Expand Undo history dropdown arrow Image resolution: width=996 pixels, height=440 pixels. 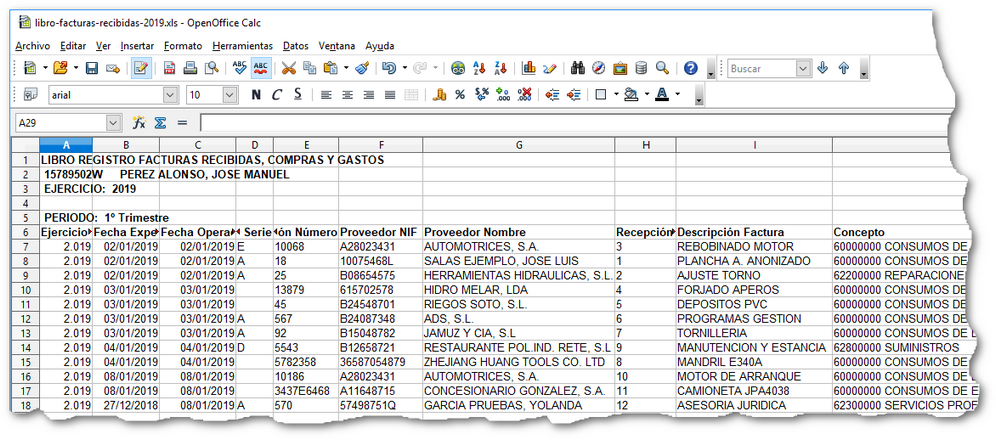pyautogui.click(x=405, y=68)
